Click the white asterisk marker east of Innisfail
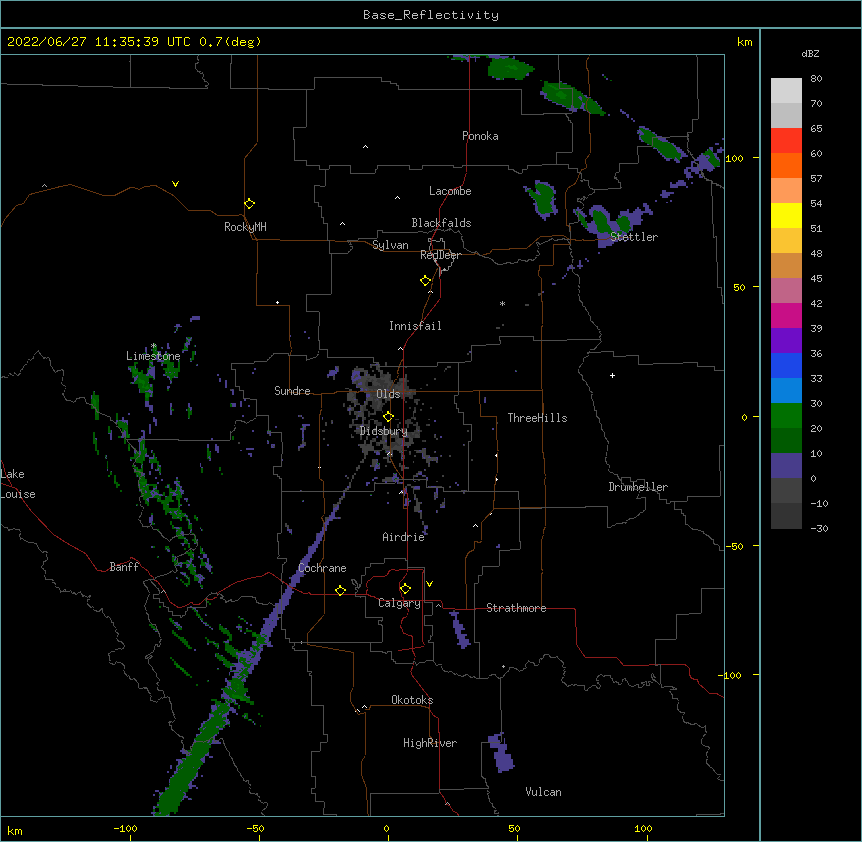The height and width of the screenshot is (842, 862). click(502, 303)
